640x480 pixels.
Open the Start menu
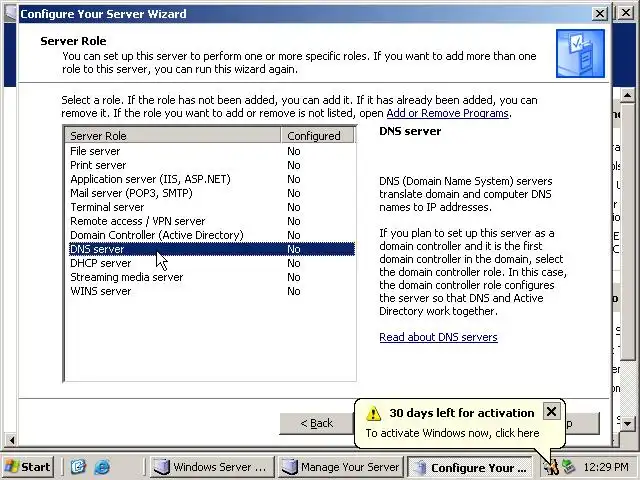tap(28, 467)
